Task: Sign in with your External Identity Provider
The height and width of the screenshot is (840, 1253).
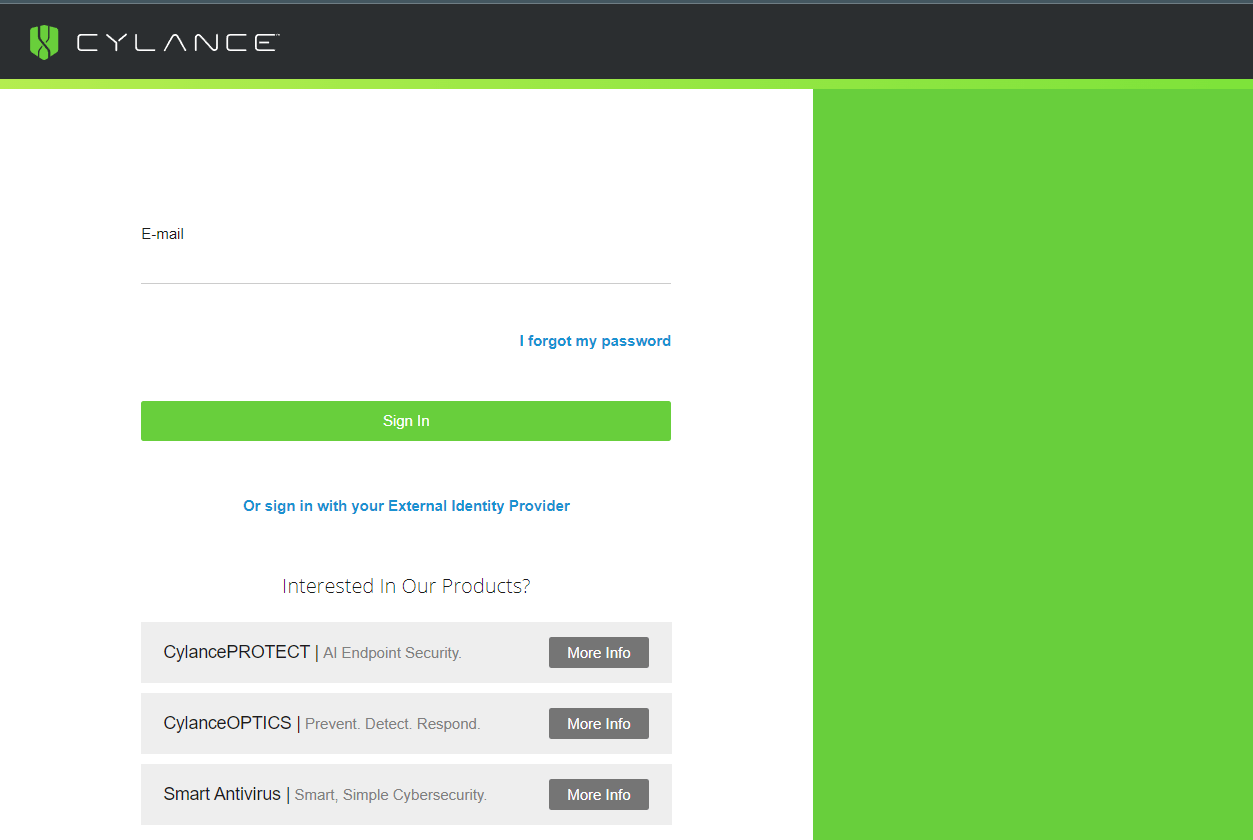Action: click(406, 506)
